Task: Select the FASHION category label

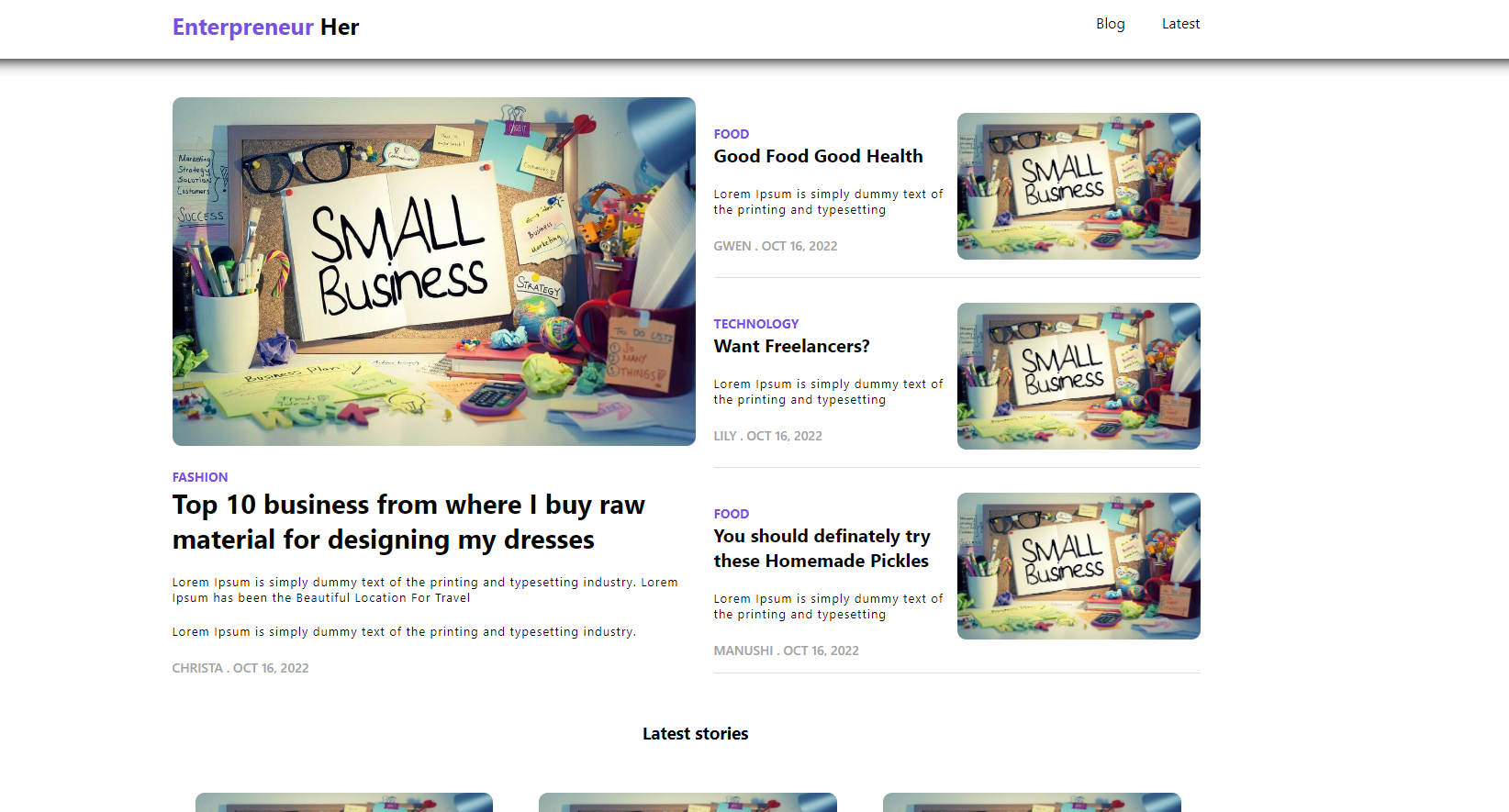Action: pos(200,477)
